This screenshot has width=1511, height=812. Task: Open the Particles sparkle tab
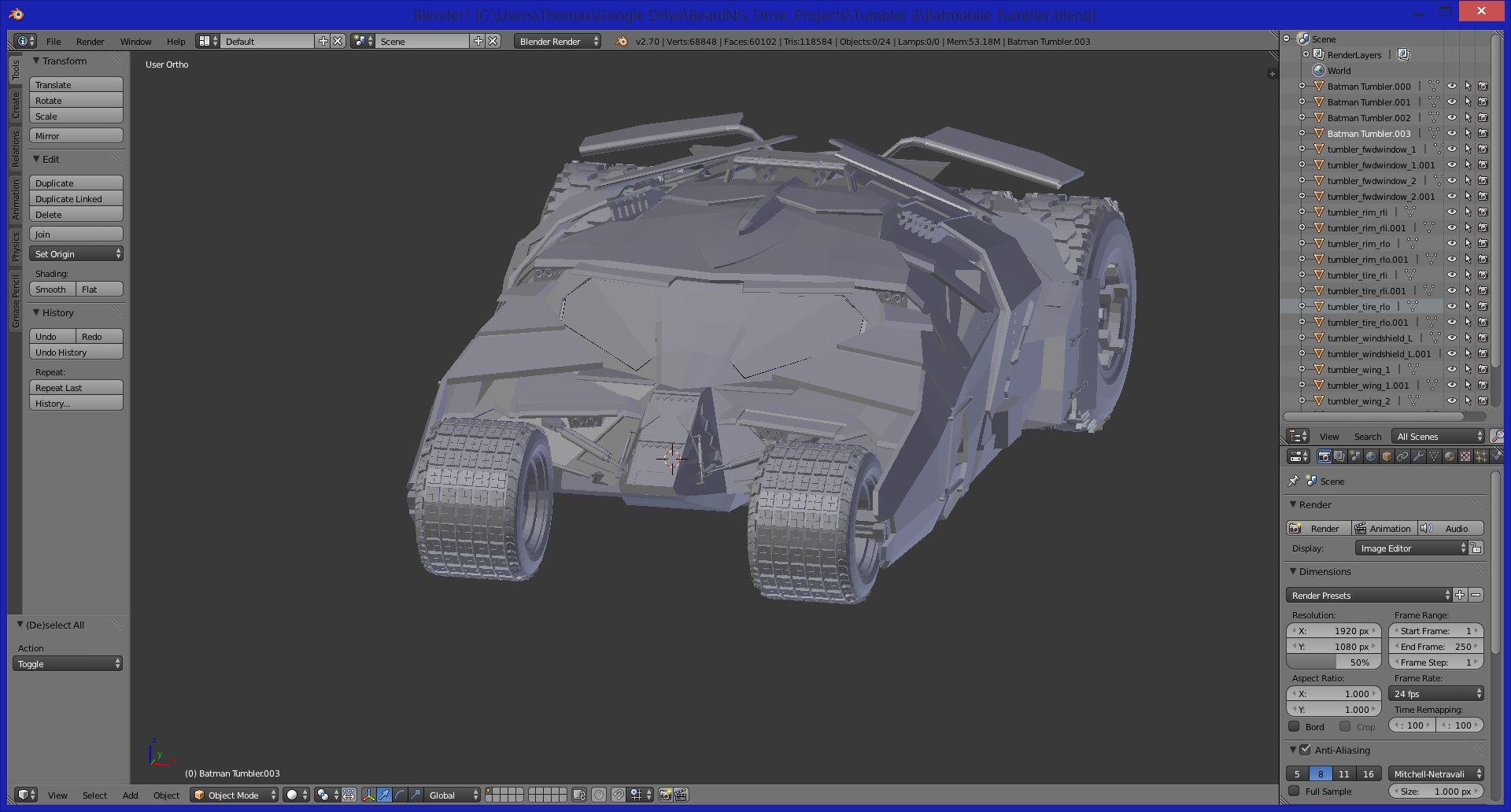(x=1481, y=456)
